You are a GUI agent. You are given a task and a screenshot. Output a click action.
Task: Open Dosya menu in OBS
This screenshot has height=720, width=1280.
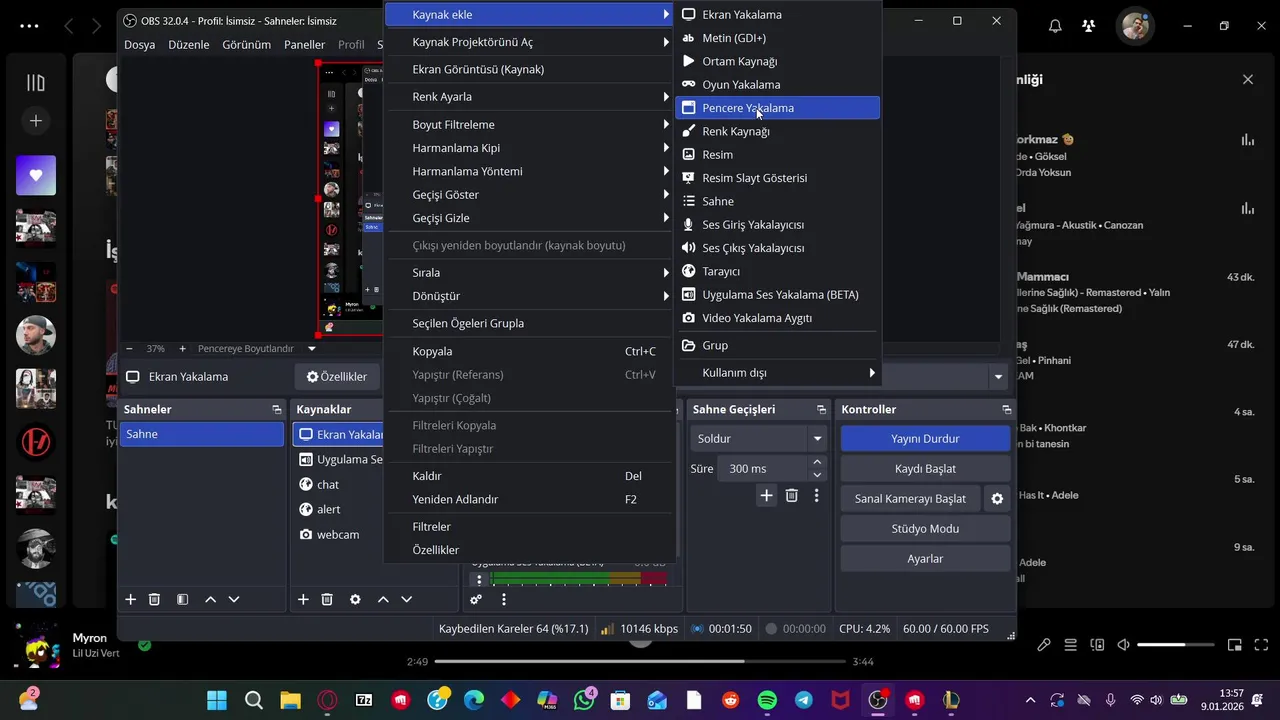pyautogui.click(x=139, y=45)
